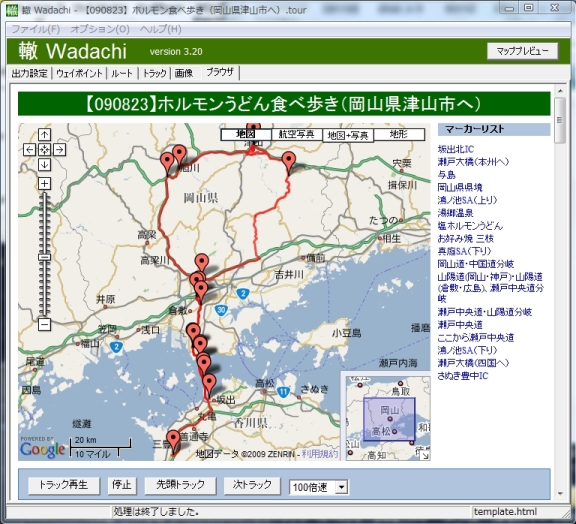This screenshot has width=576, height=524.
Task: Click the scrollbar down arrow
Action: pos(560,494)
